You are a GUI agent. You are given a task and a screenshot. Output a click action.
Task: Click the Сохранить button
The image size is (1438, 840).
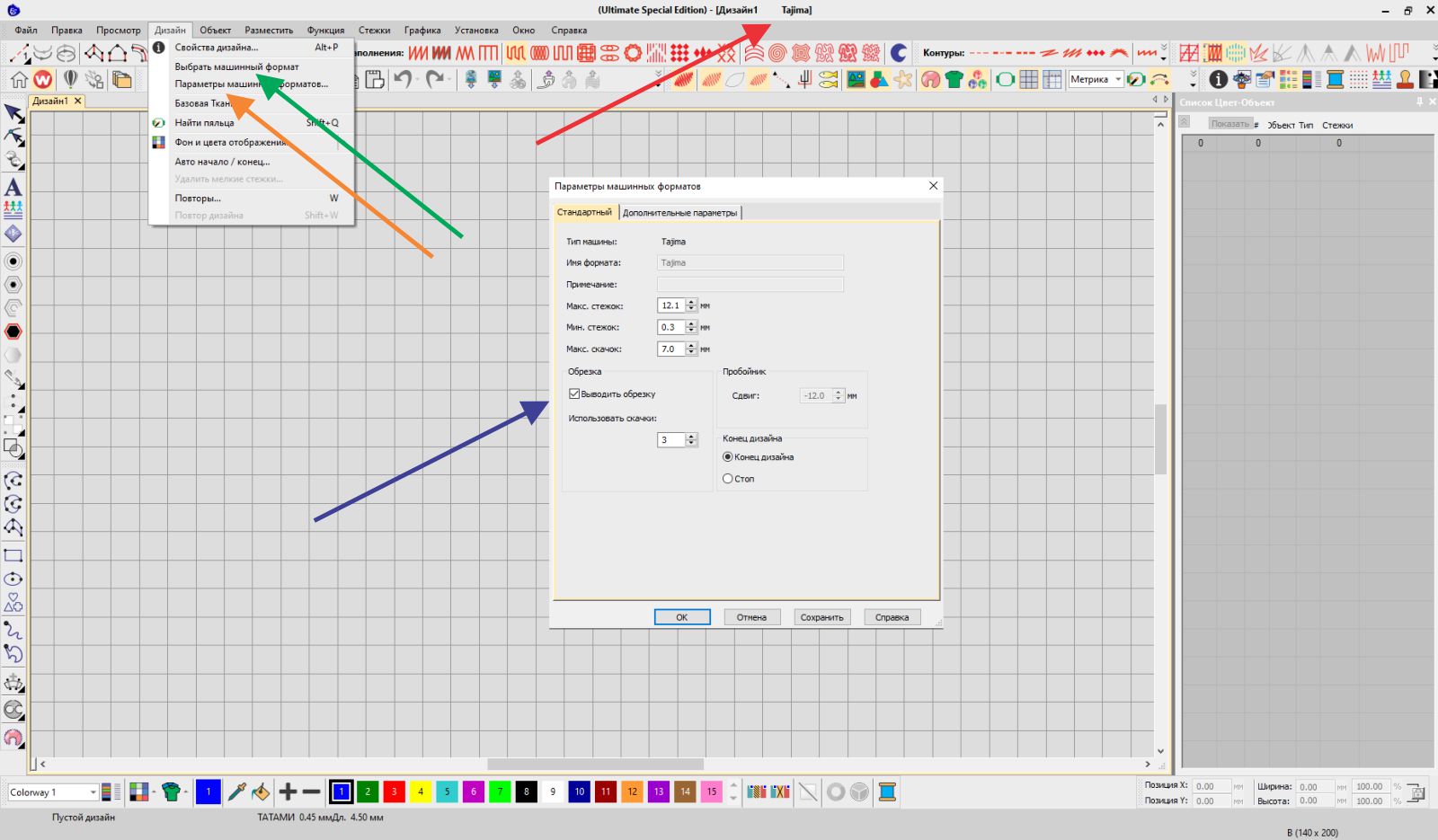point(821,617)
